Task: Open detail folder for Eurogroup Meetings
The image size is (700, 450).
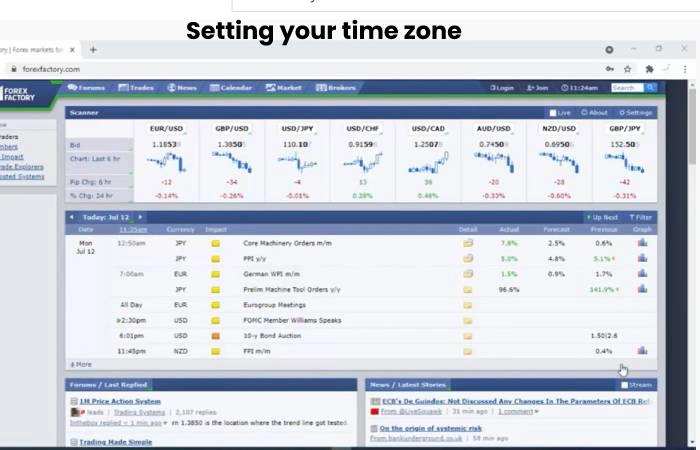Action: click(468, 305)
